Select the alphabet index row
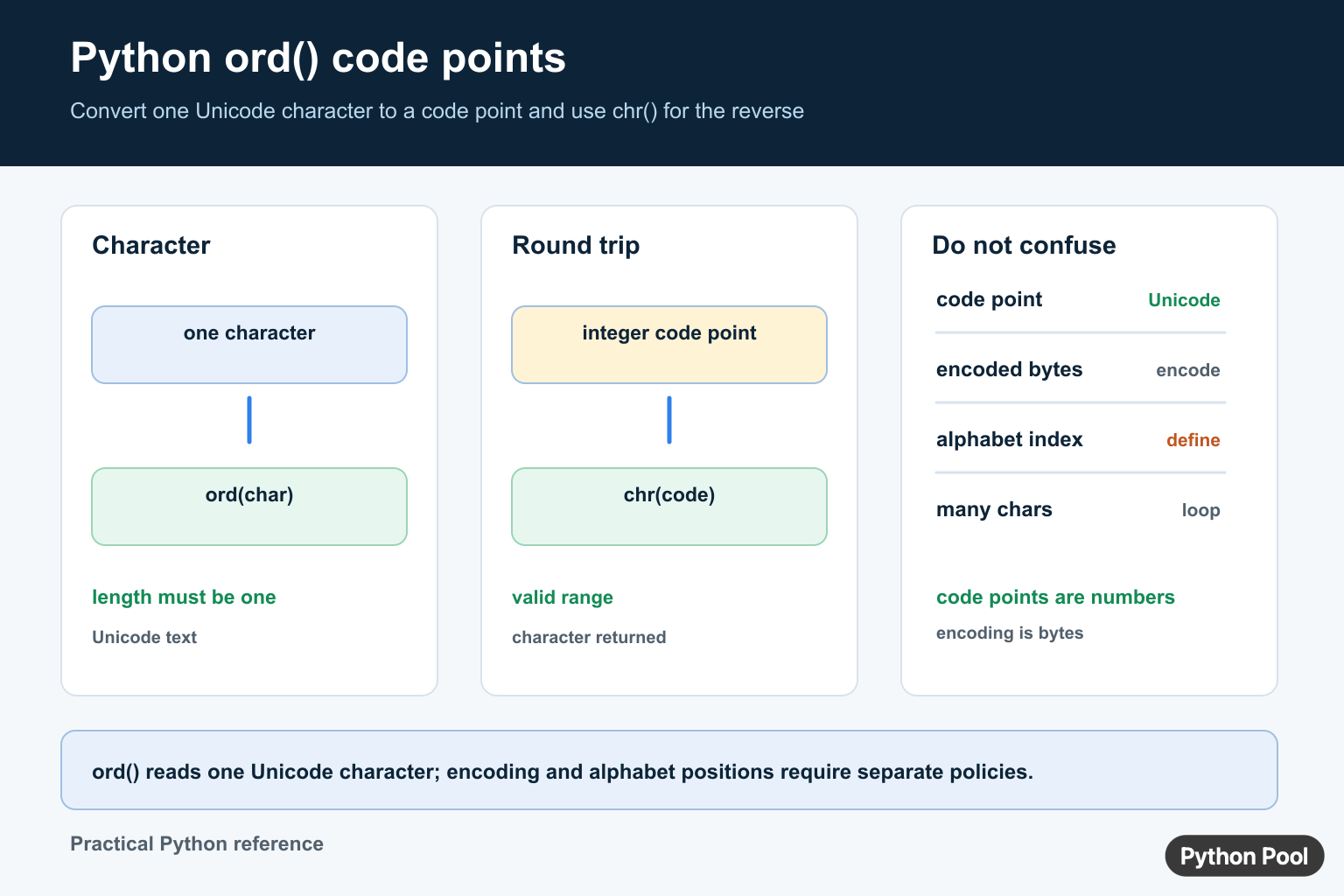The image size is (1344, 896). coord(1080,440)
